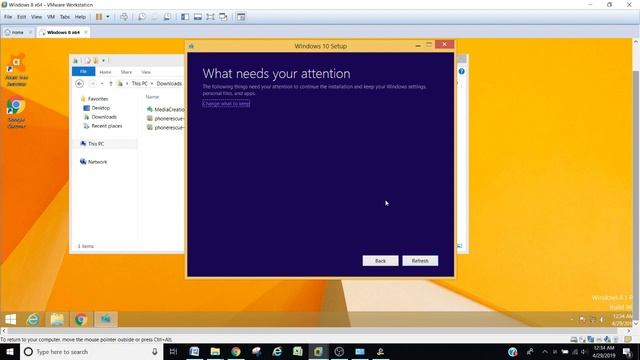Screen dimensions: 640x360
Task: Switch to Share ribbon tab in Explorer
Action: pos(126,72)
